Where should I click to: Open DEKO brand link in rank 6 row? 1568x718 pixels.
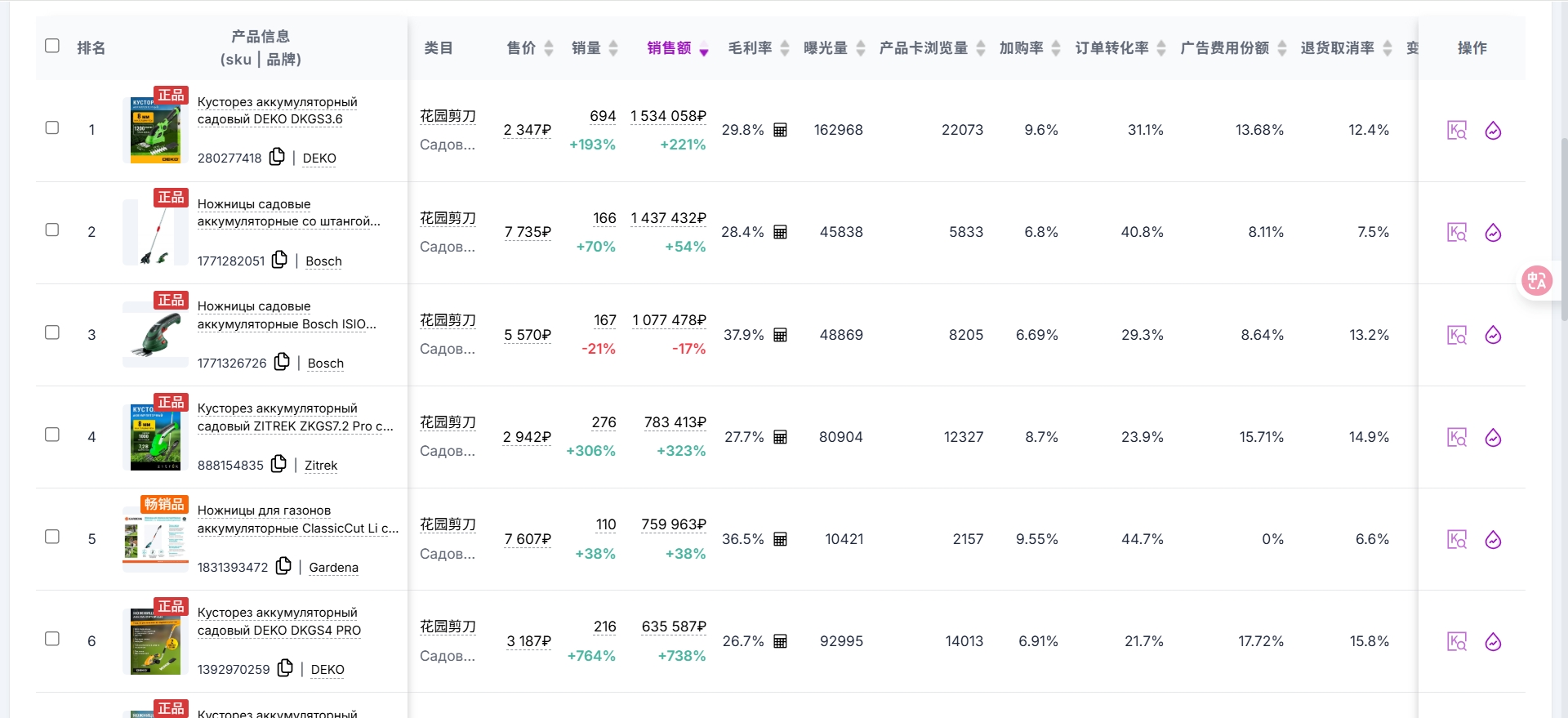tap(327, 670)
